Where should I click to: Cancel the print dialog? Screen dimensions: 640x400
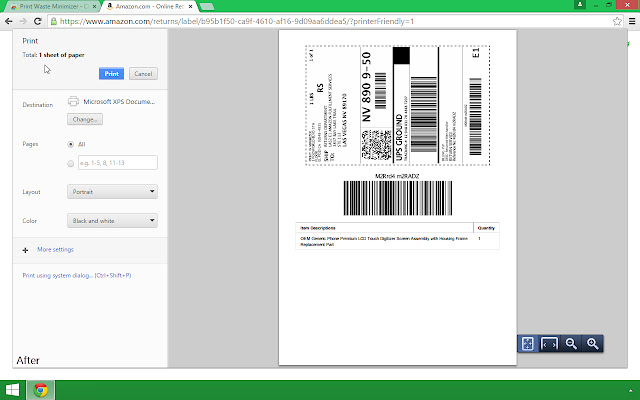[143, 73]
